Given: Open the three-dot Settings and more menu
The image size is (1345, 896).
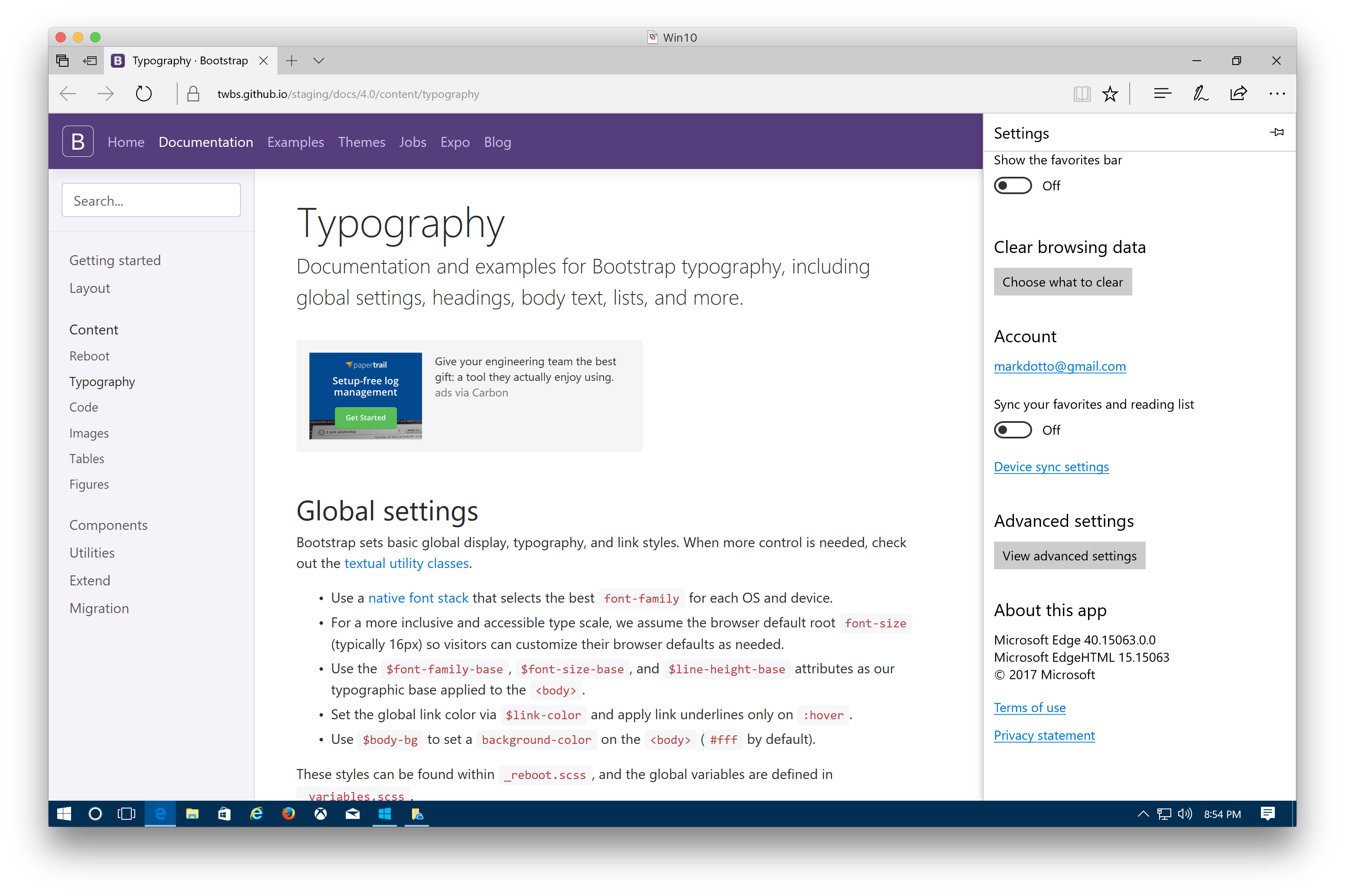Looking at the screenshot, I should tap(1277, 94).
